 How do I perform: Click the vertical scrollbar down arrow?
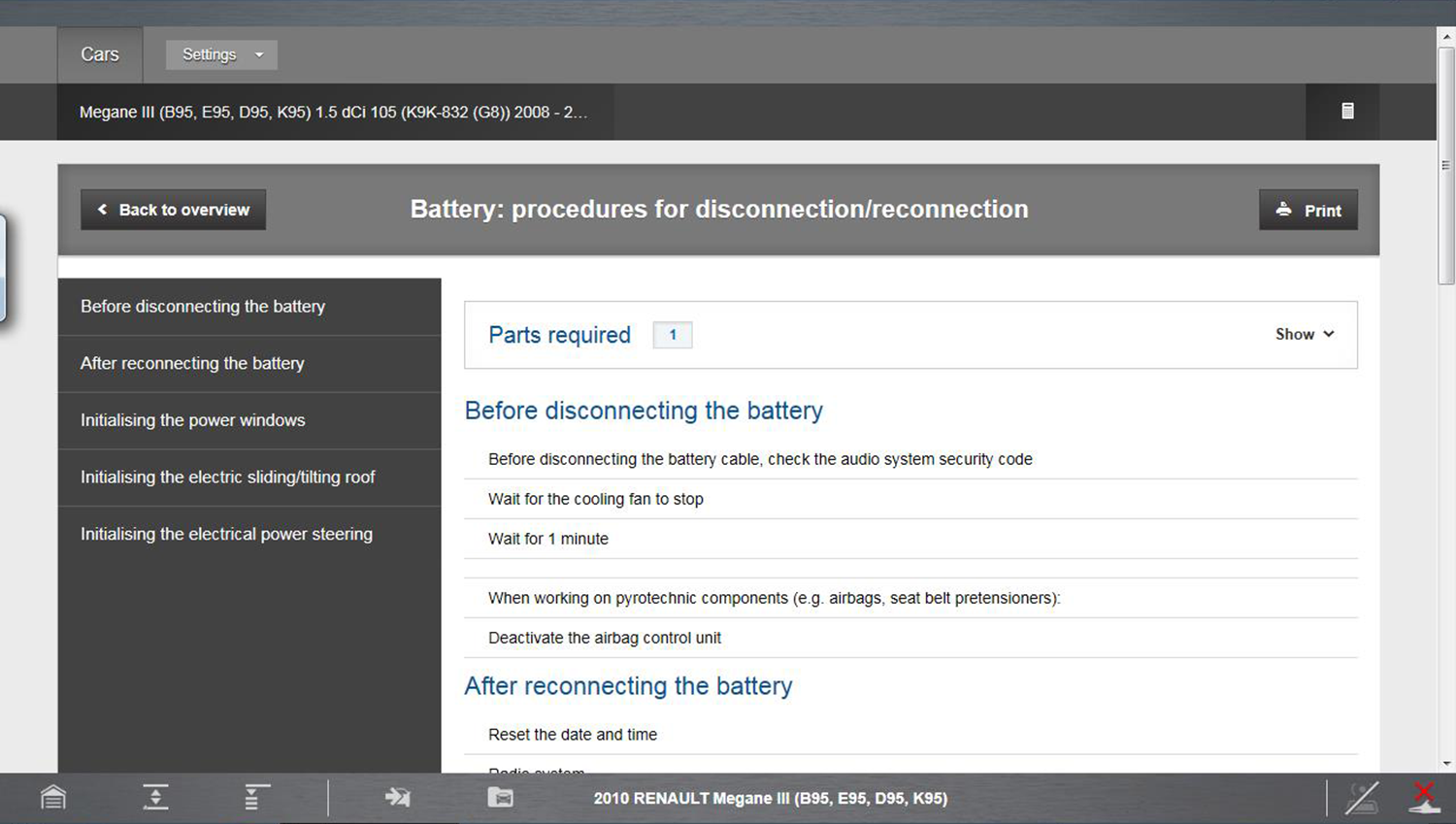[x=1446, y=763]
